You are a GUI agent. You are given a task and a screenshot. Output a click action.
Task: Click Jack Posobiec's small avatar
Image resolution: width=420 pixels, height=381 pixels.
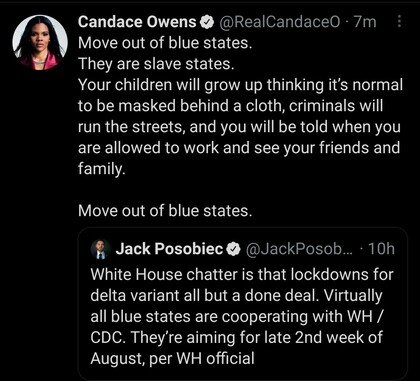(101, 249)
